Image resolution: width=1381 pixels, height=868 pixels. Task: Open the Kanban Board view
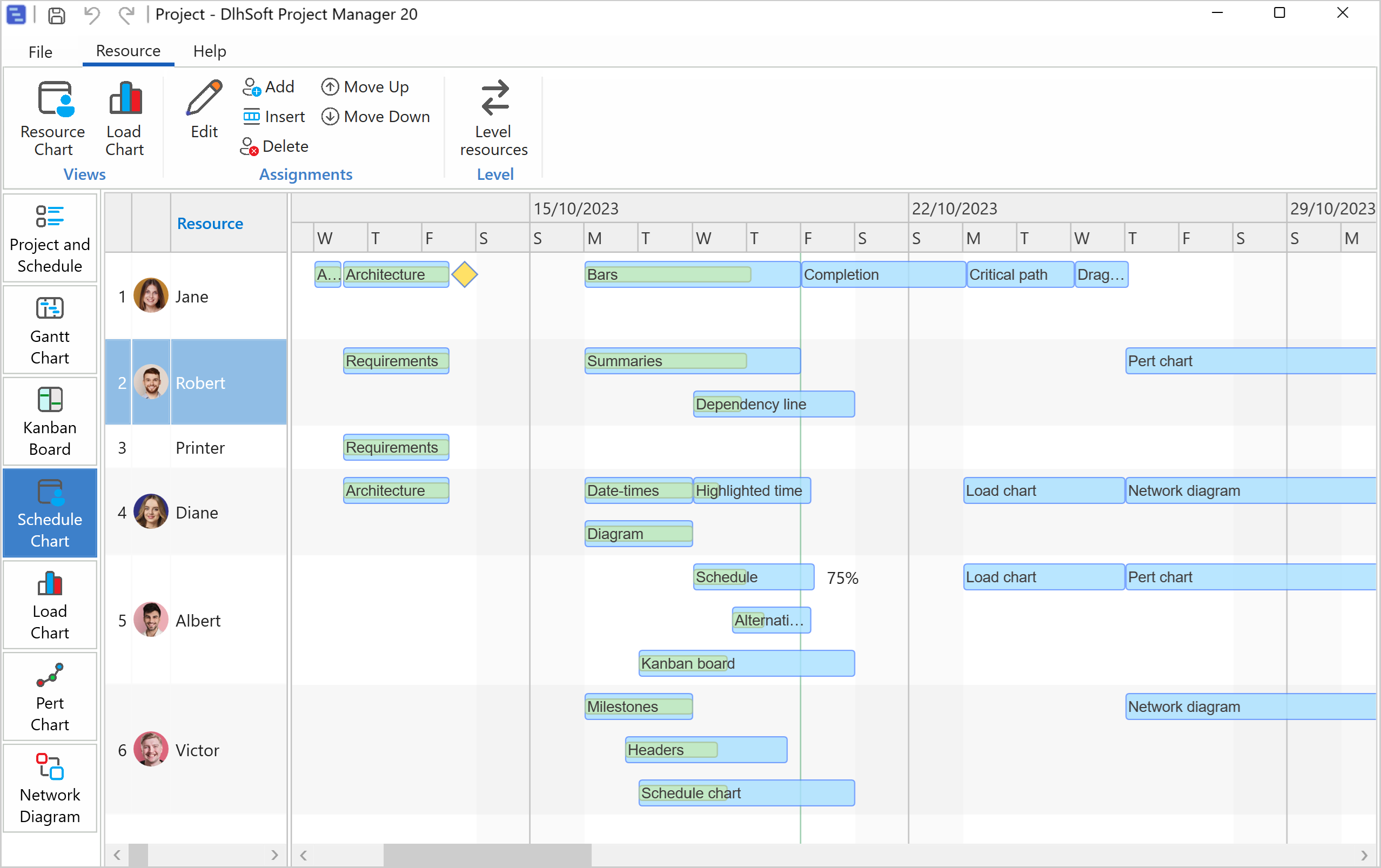pyautogui.click(x=50, y=421)
